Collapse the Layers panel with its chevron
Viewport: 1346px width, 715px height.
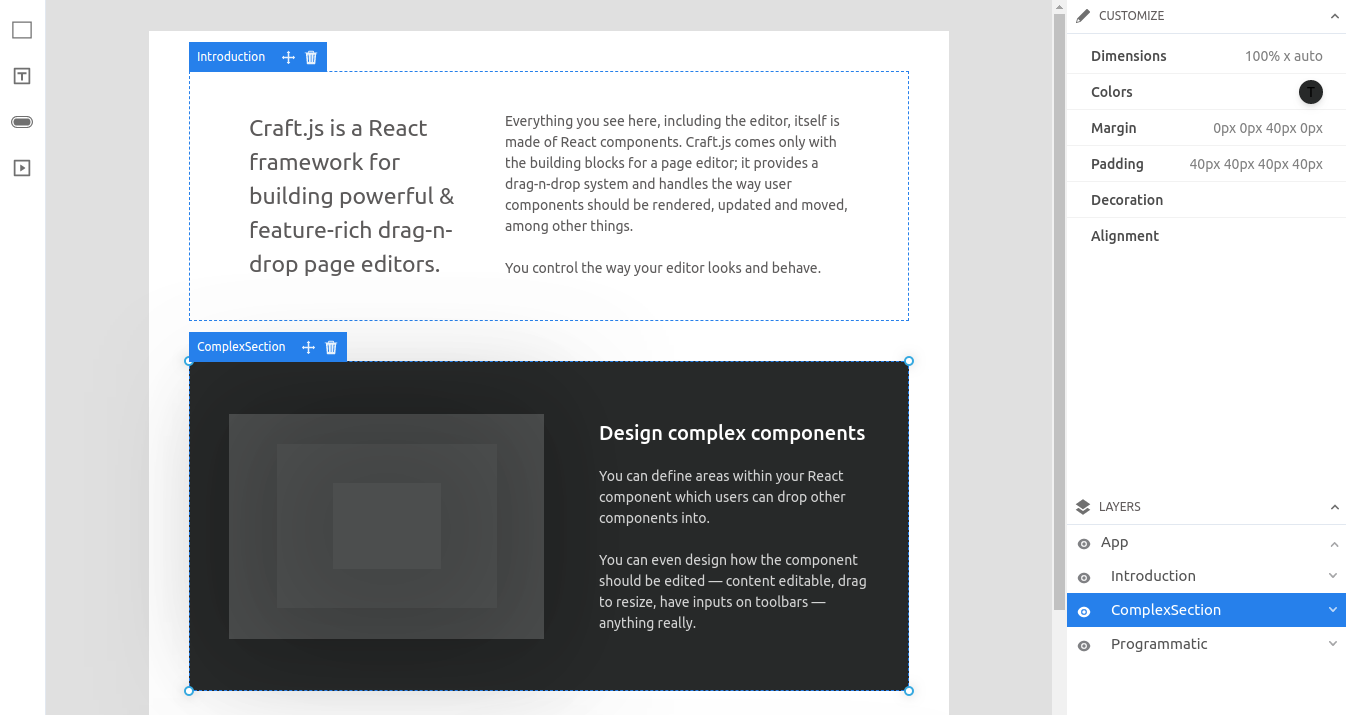tap(1334, 507)
